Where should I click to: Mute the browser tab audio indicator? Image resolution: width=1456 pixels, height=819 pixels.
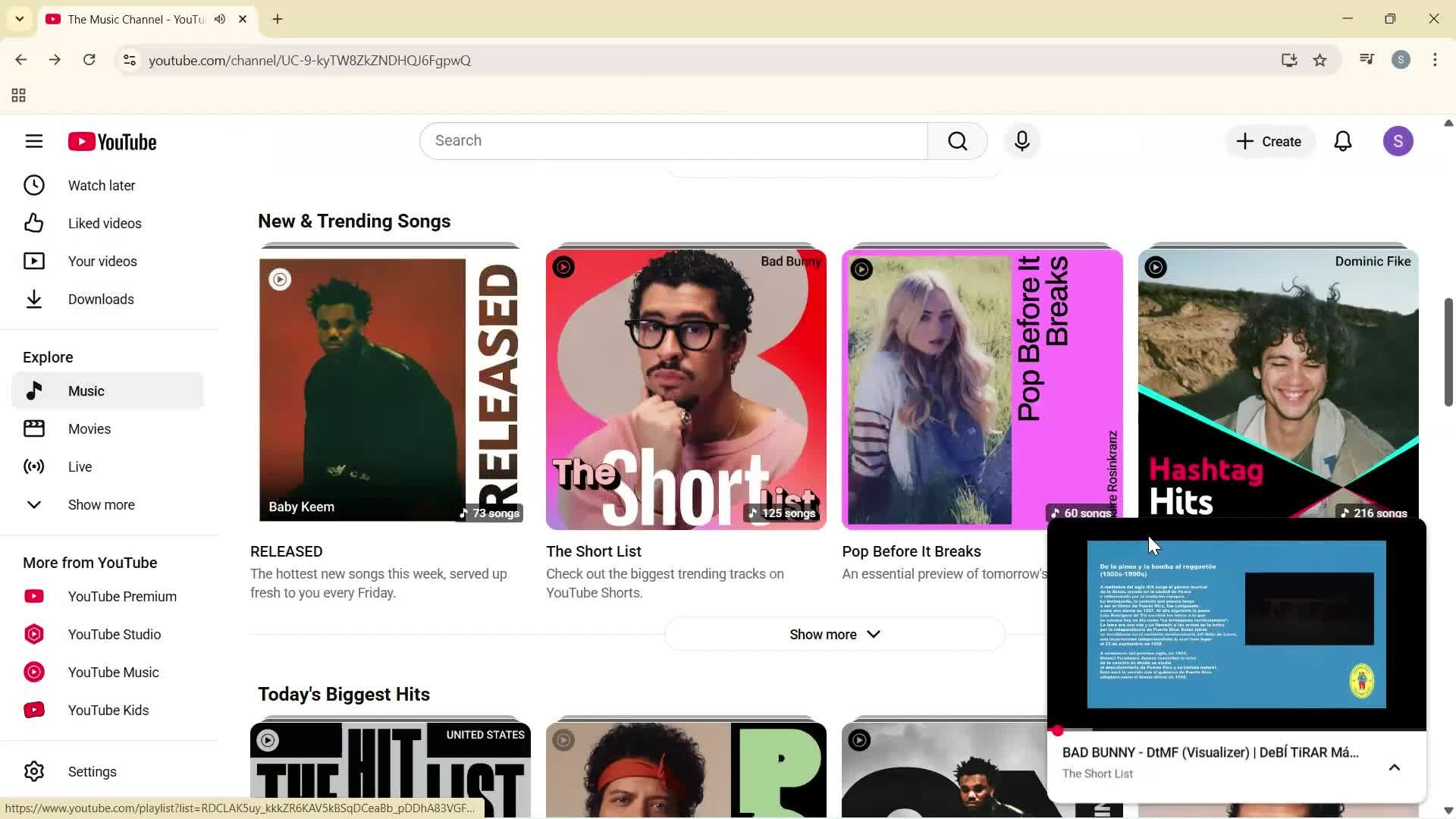[219, 19]
